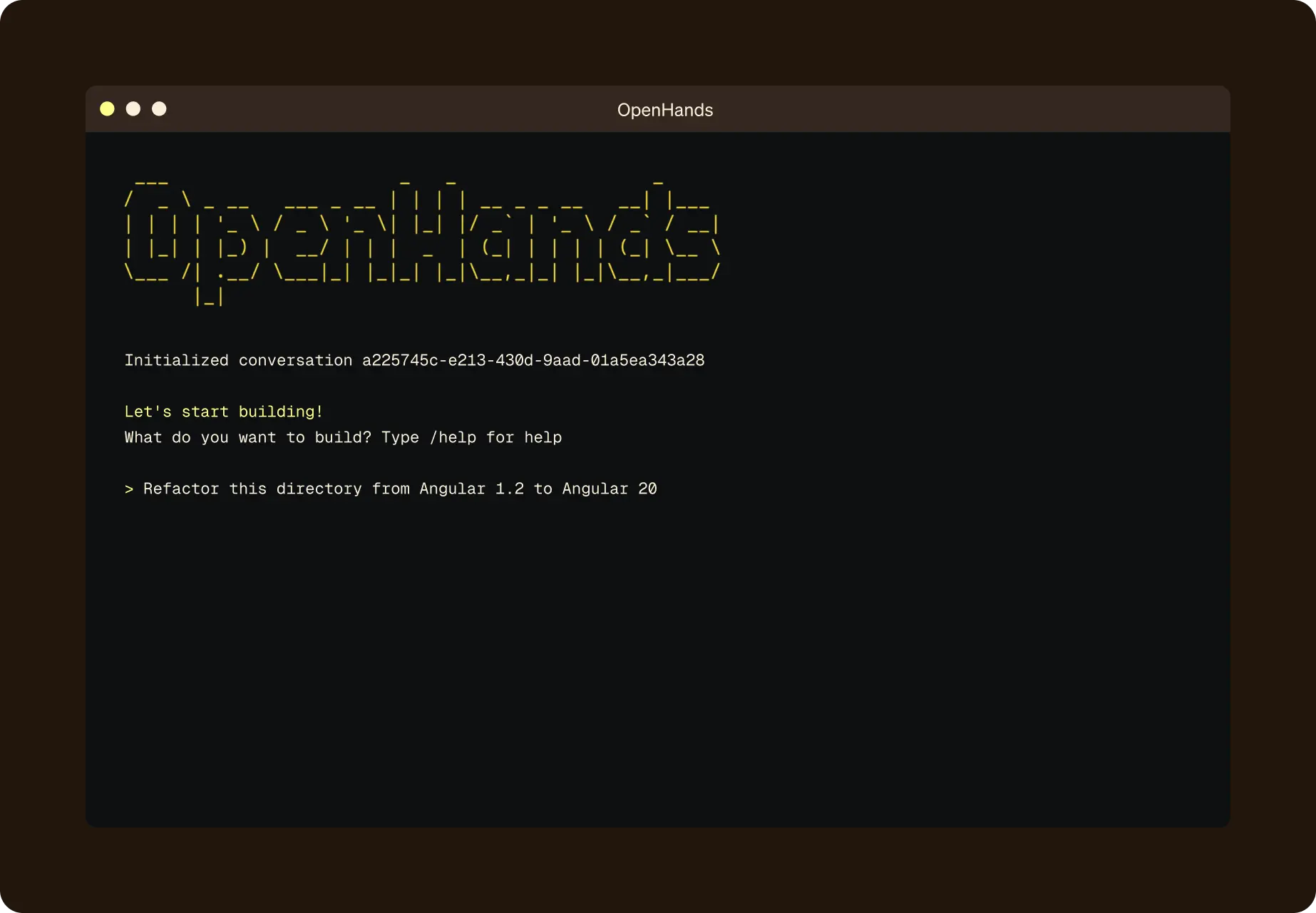
Task: Click the word "Refactor" in the prompt
Action: click(x=181, y=489)
